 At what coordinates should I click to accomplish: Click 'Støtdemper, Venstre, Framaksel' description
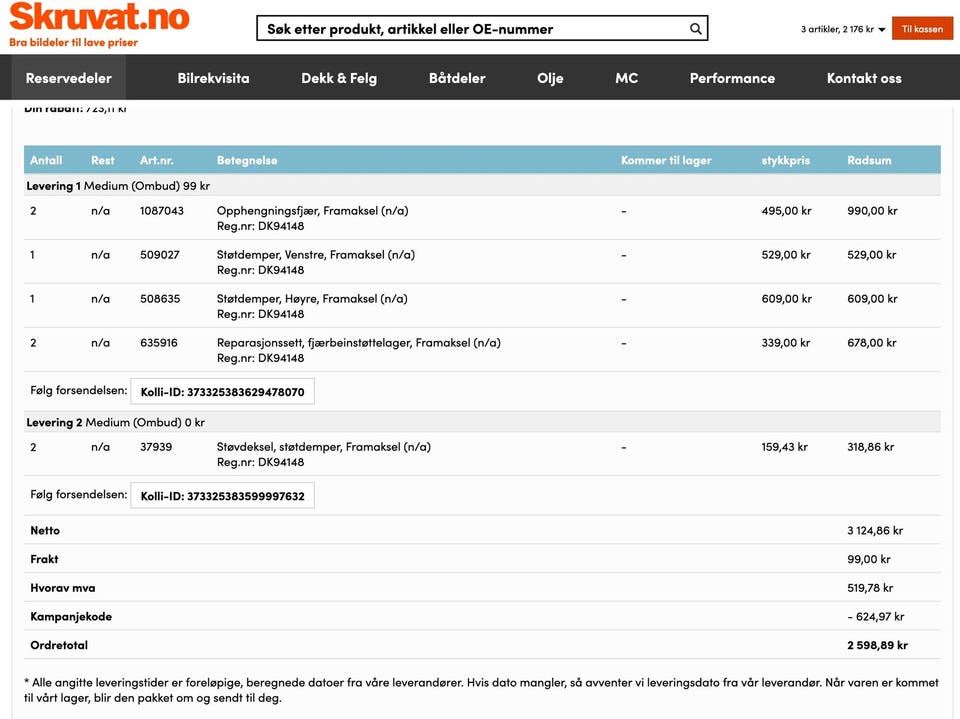(x=315, y=255)
